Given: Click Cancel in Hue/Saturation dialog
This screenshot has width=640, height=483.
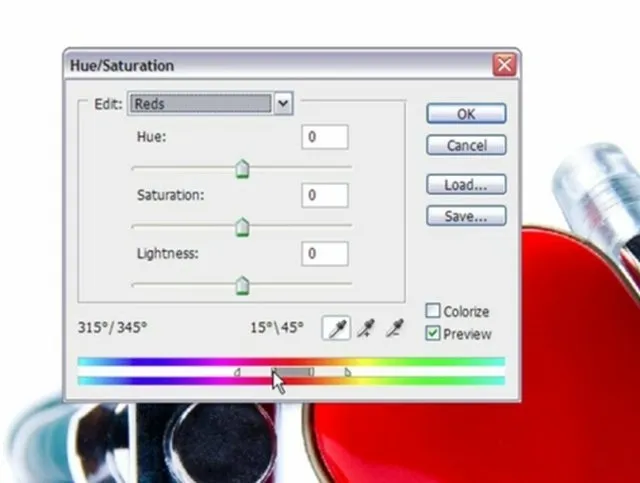Looking at the screenshot, I should pyautogui.click(x=466, y=145).
